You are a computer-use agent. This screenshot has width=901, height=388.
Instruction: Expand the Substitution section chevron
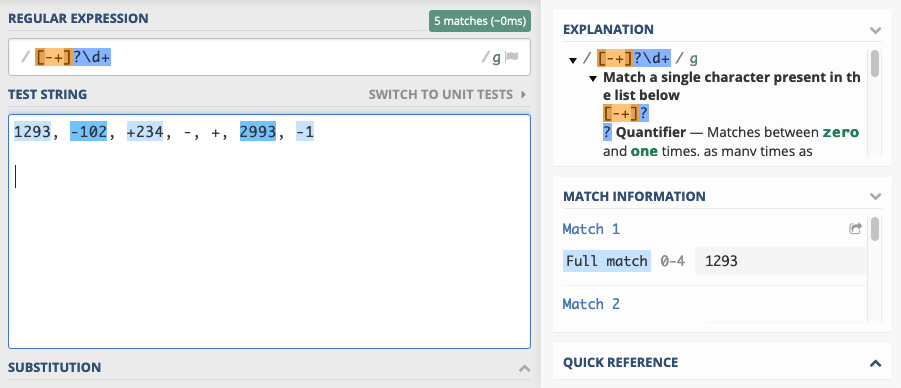coord(524,368)
